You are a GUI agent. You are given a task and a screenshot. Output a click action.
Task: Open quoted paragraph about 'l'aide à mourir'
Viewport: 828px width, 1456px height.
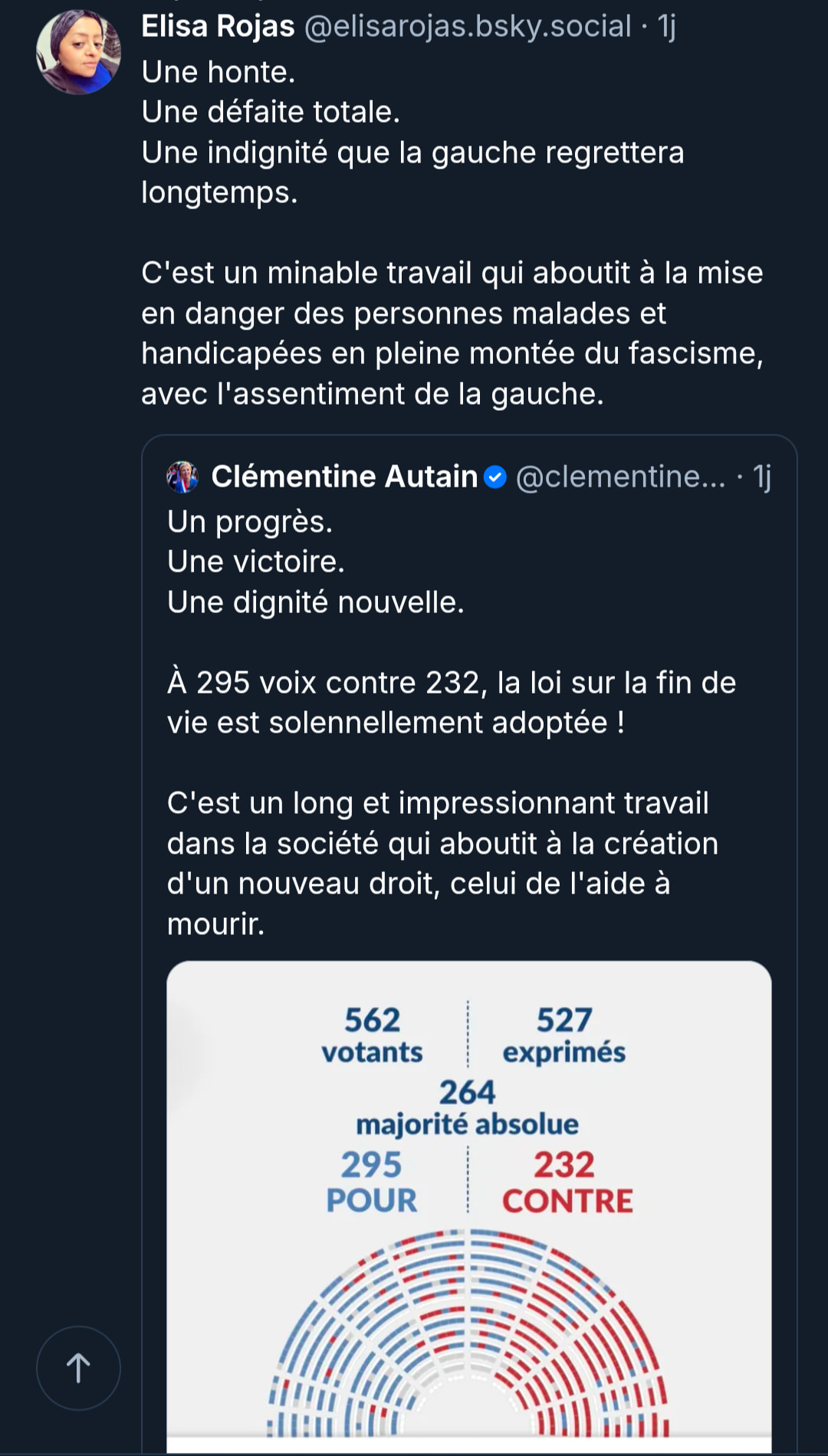click(x=442, y=864)
